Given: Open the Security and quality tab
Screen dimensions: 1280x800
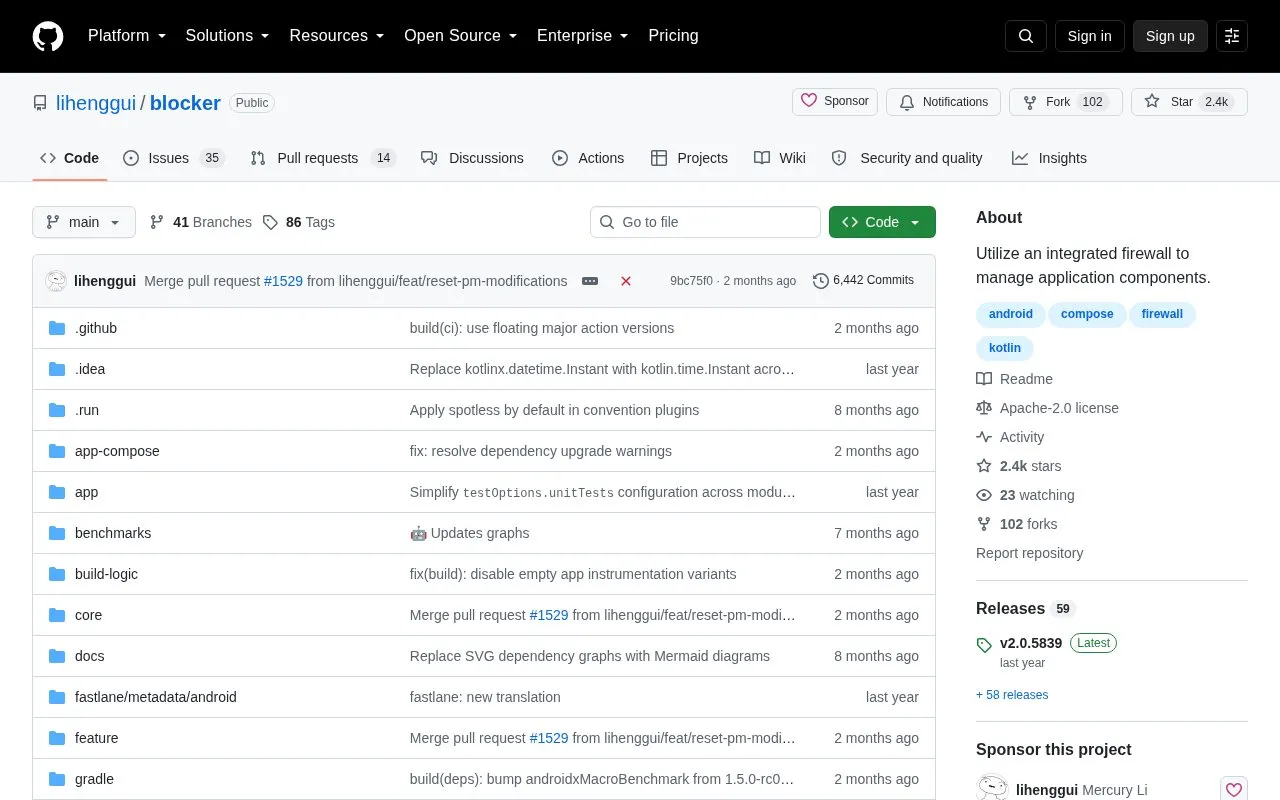Looking at the screenshot, I should [x=907, y=158].
